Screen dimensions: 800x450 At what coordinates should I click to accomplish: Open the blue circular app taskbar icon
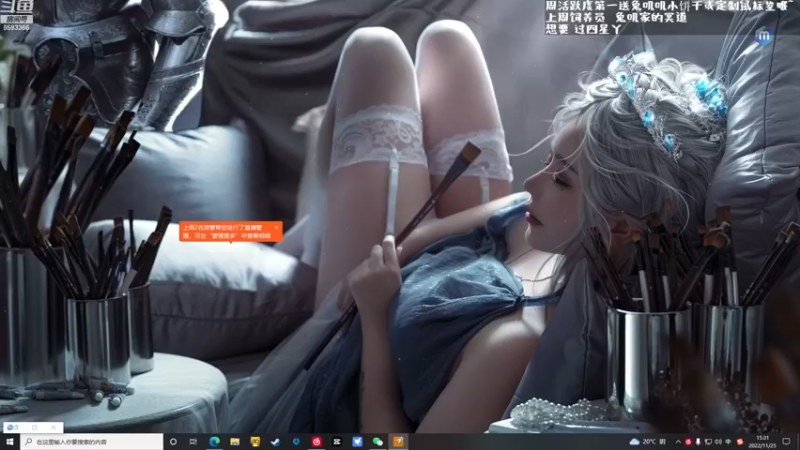point(296,441)
